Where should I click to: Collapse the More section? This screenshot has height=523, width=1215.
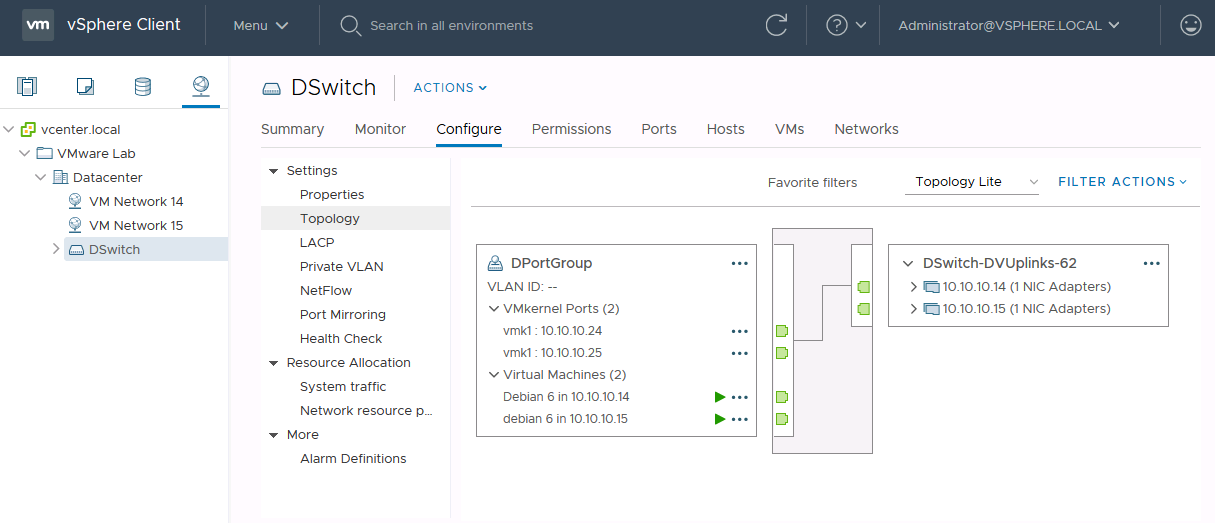point(274,435)
